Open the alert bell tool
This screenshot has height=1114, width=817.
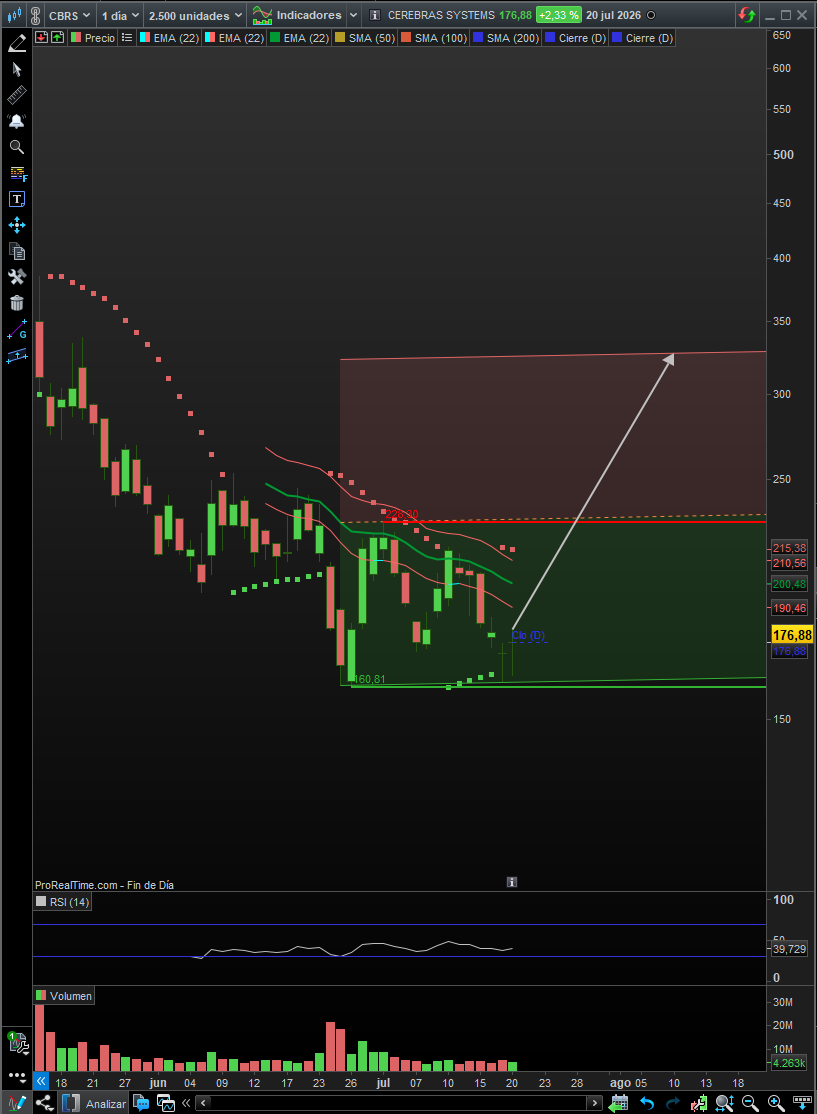pos(17,121)
